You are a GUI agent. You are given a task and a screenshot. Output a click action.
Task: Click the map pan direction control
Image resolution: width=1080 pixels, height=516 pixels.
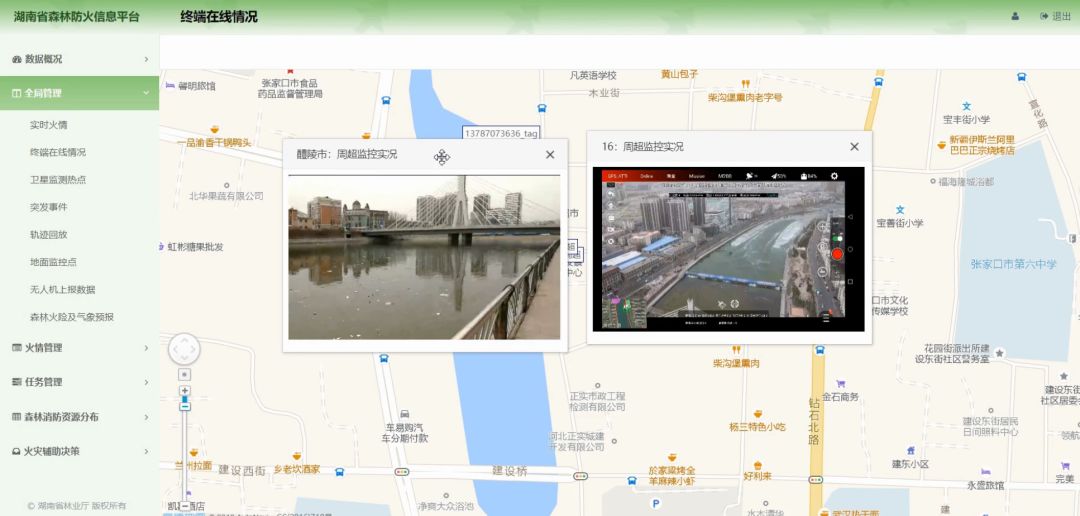pos(184,349)
